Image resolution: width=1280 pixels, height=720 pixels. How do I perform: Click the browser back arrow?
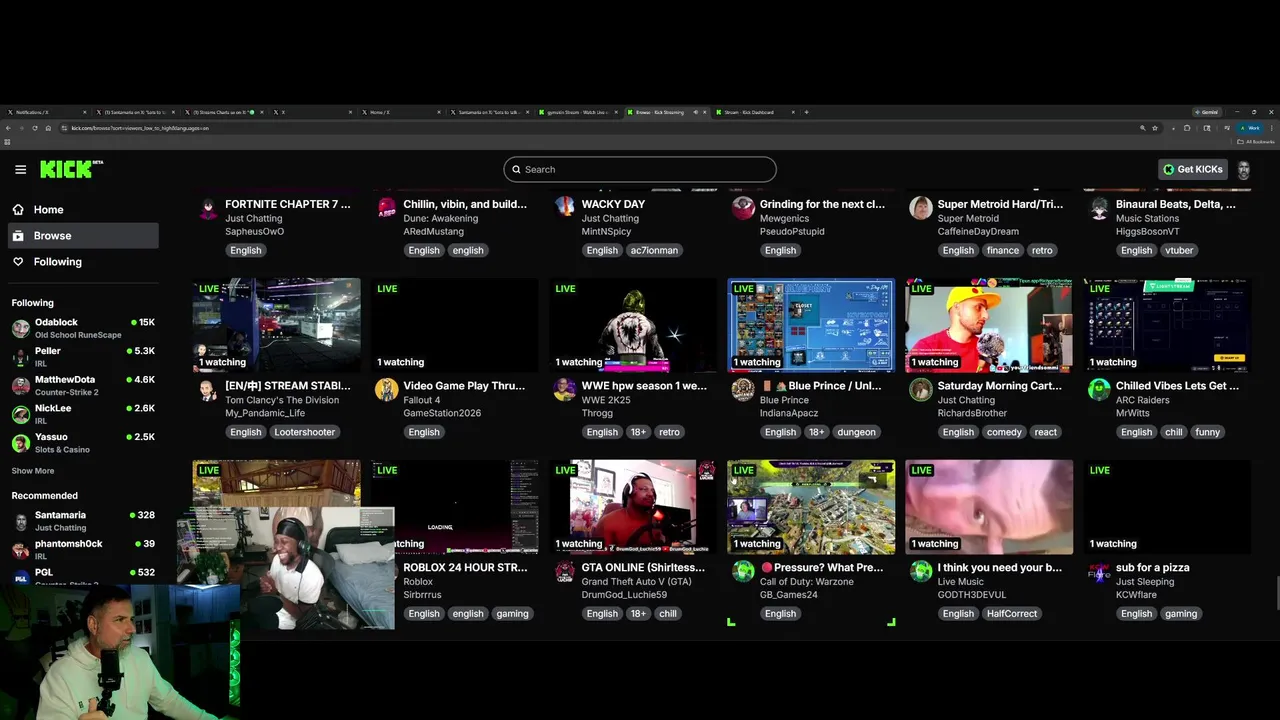tap(8, 128)
